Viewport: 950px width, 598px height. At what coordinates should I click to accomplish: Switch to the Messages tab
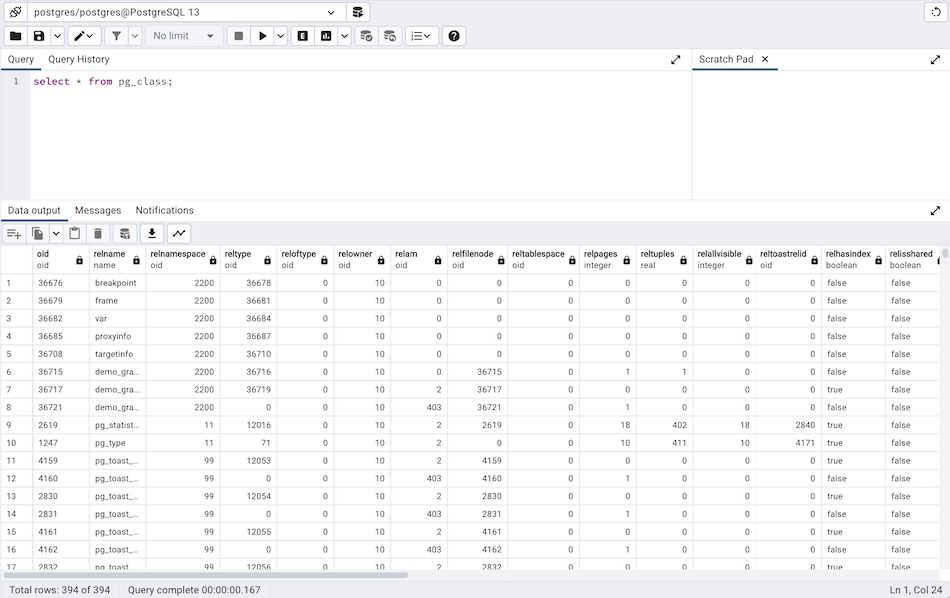pos(96,210)
